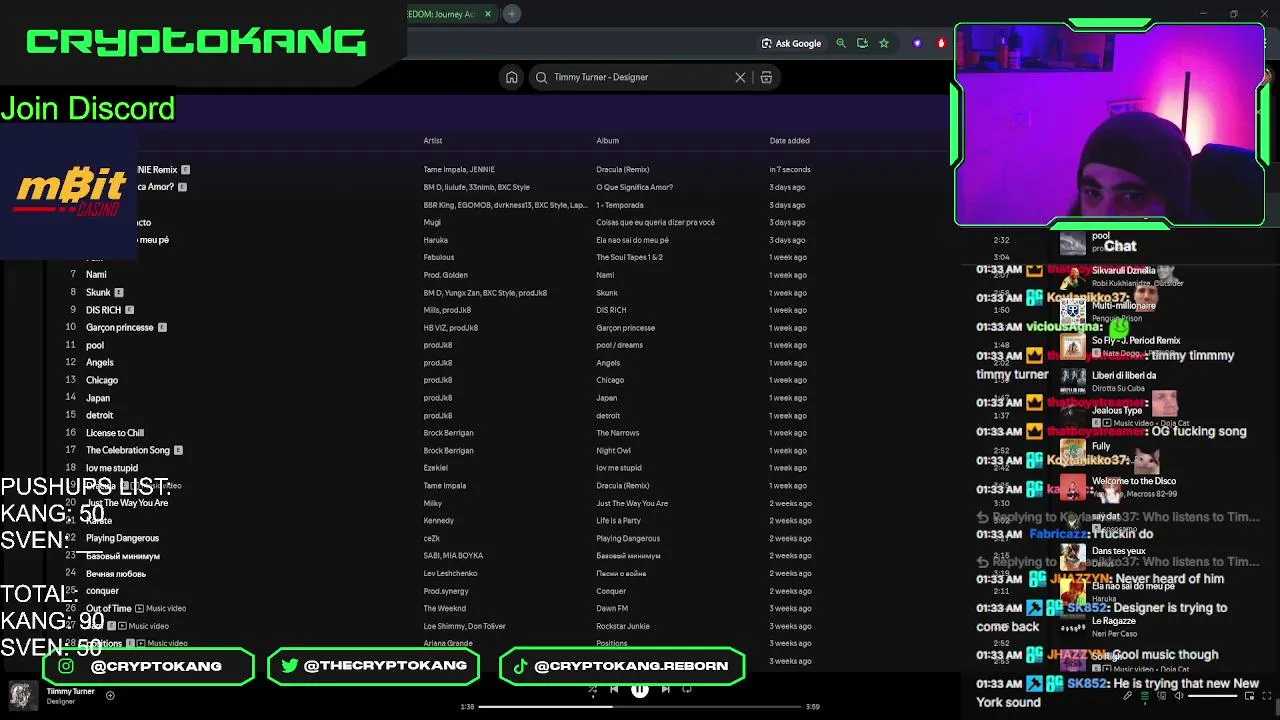Viewport: 1280px width, 720px height.
Task: Select the track Garçon princesse
Action: click(x=119, y=328)
